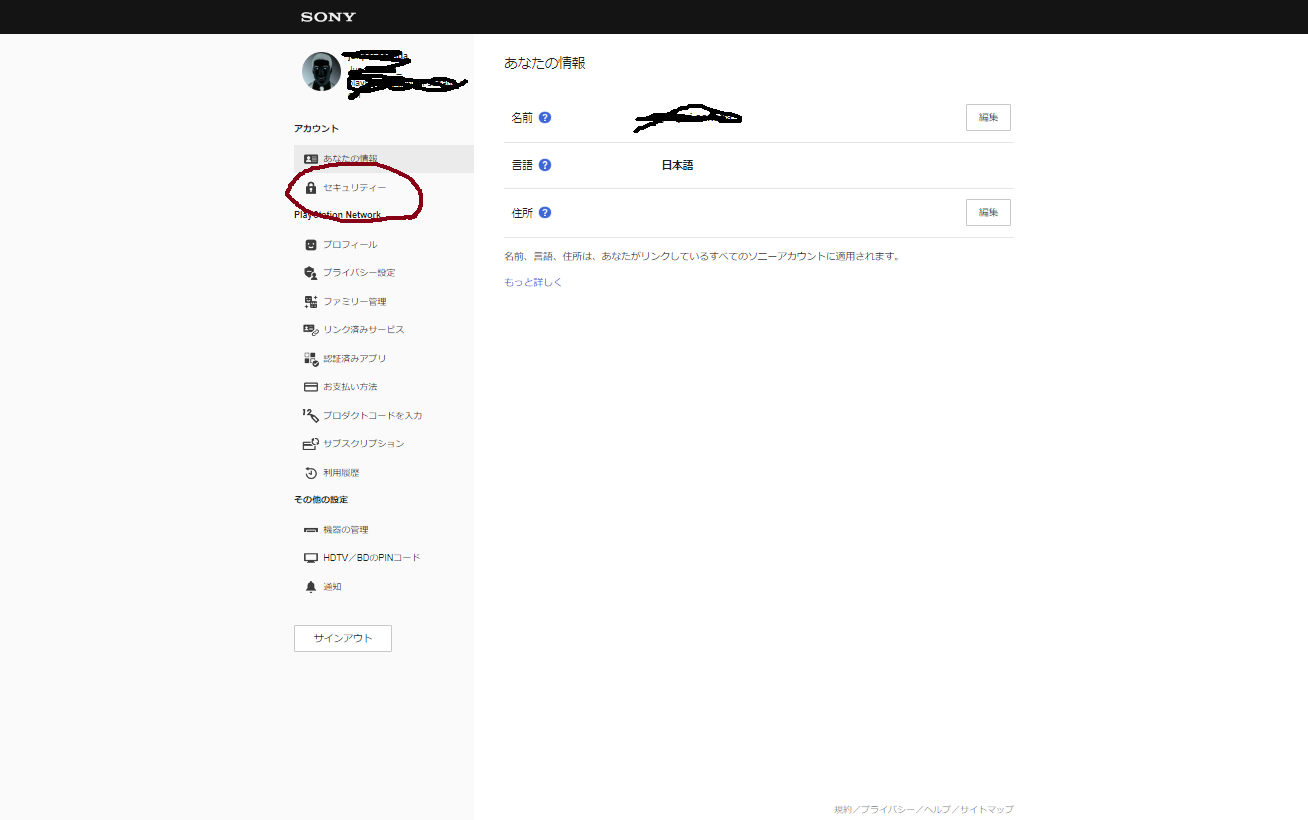Click the TV icon for HDTV/BDのPINコード

point(311,558)
